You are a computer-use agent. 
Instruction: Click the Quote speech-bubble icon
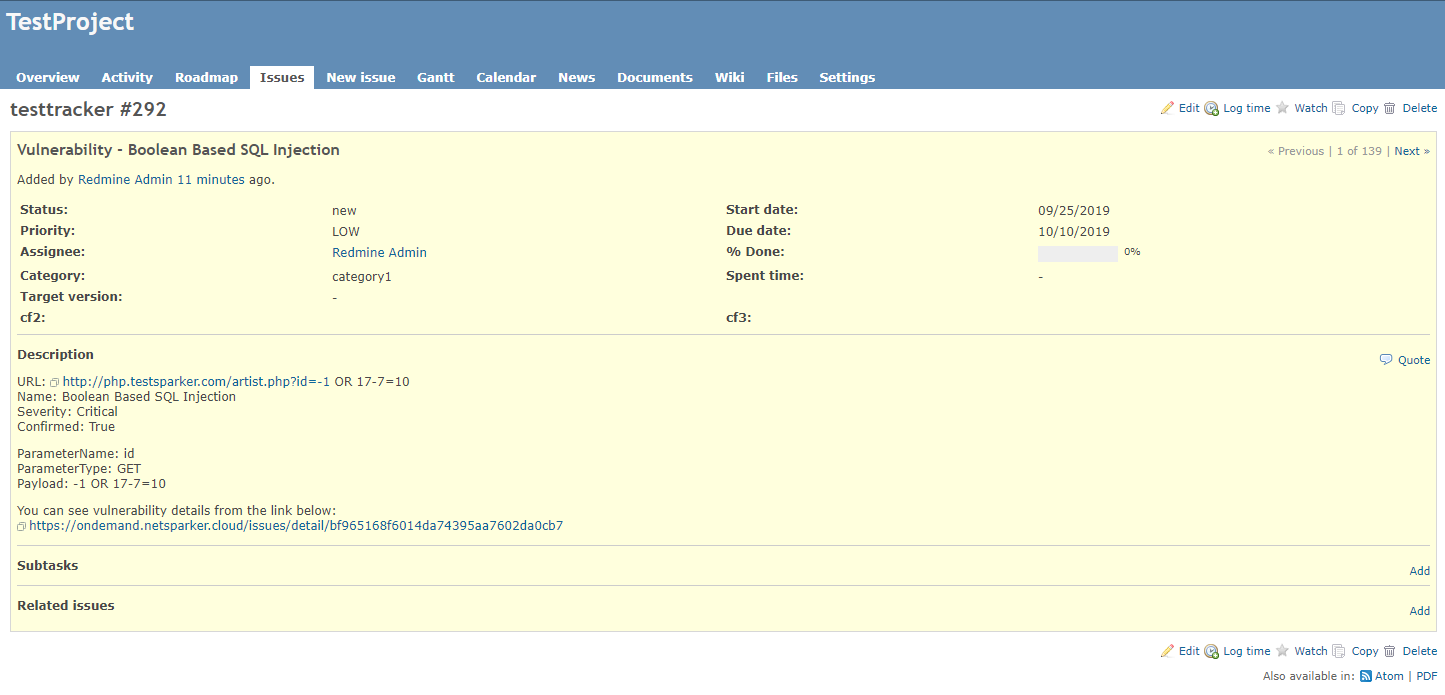[x=1386, y=359]
